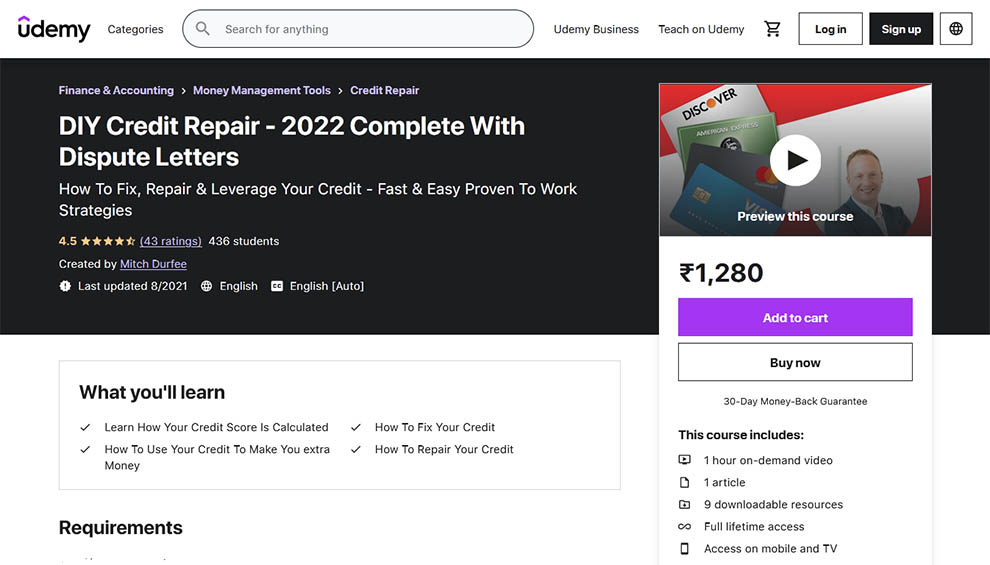Screen dimensions: 990x565
Task: Open instructor Mitch Durfee's profile
Action: (x=153, y=264)
